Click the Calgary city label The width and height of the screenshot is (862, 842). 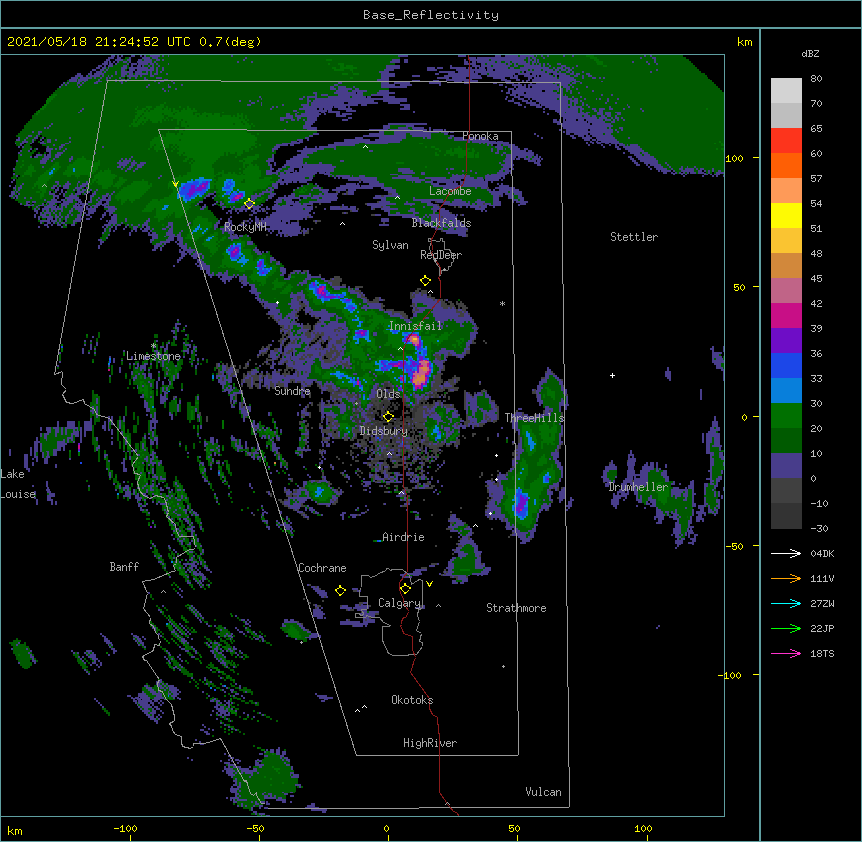point(399,603)
